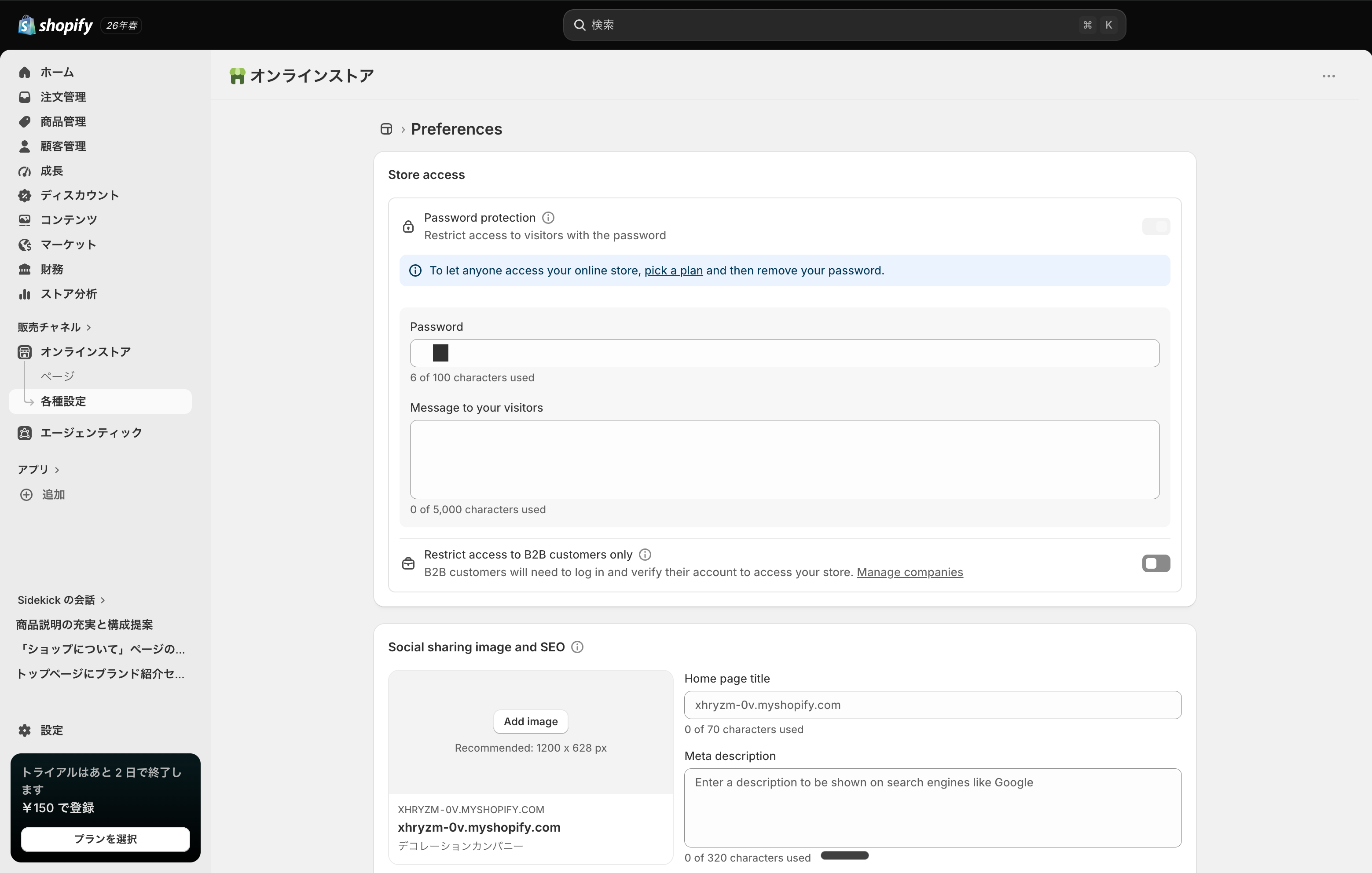Image resolution: width=1372 pixels, height=873 pixels.
Task: Click the ディスカウント discount badge icon
Action: (25, 195)
